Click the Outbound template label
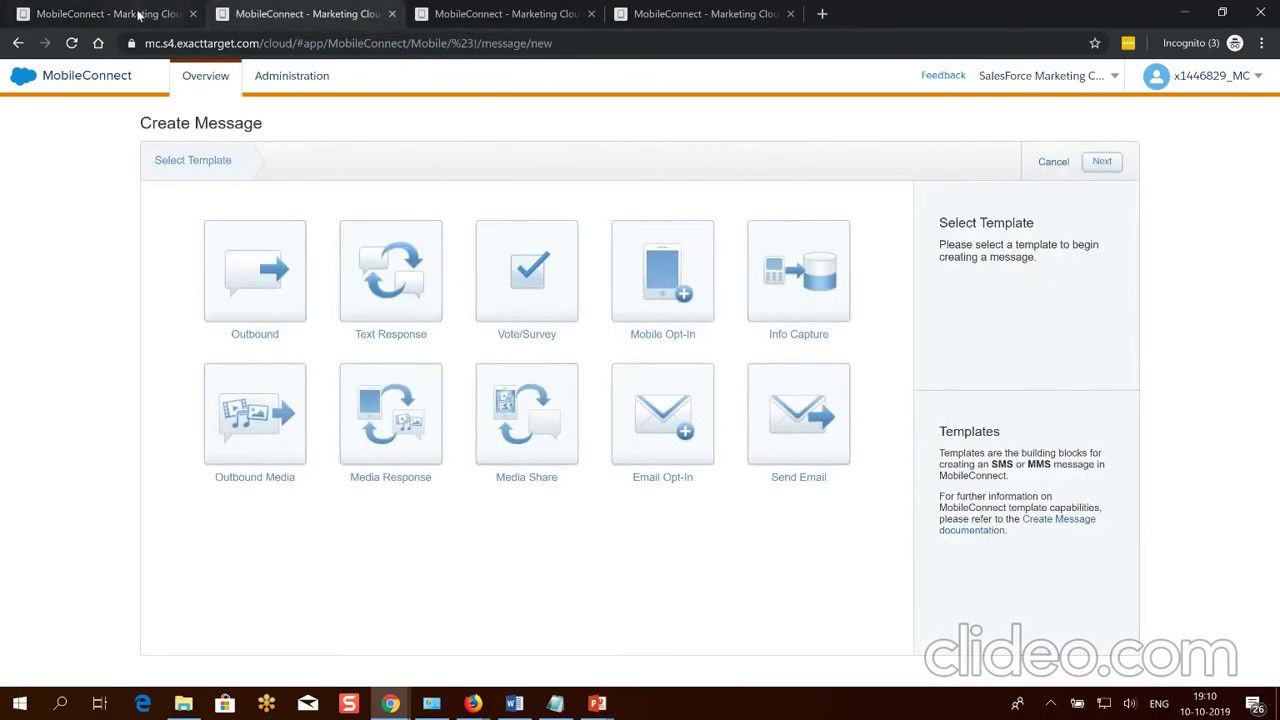This screenshot has height=720, width=1280. [255, 334]
